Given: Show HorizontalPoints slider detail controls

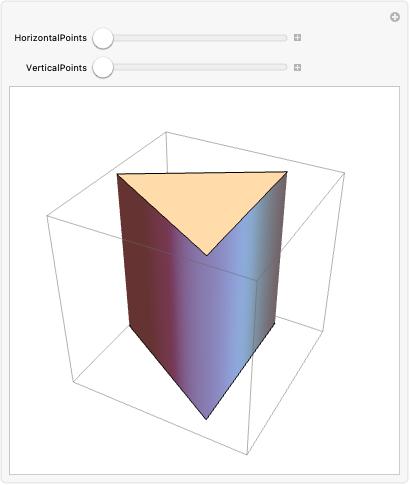Looking at the screenshot, I should coord(297,38).
